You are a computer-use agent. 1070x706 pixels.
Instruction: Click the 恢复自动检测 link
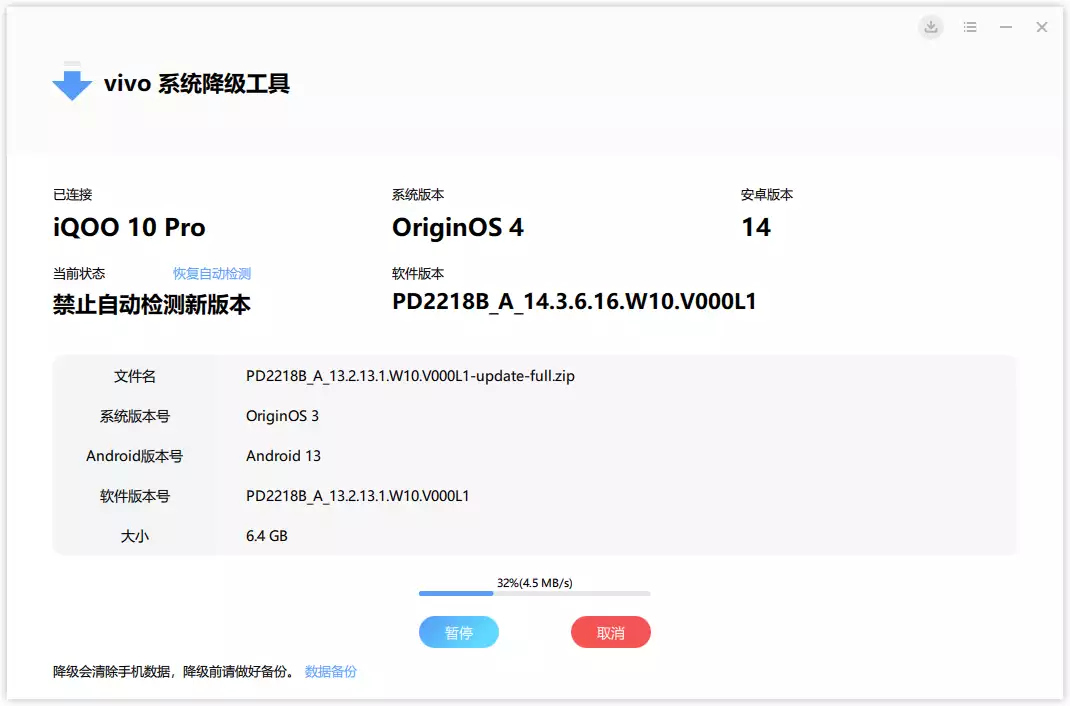coord(212,274)
